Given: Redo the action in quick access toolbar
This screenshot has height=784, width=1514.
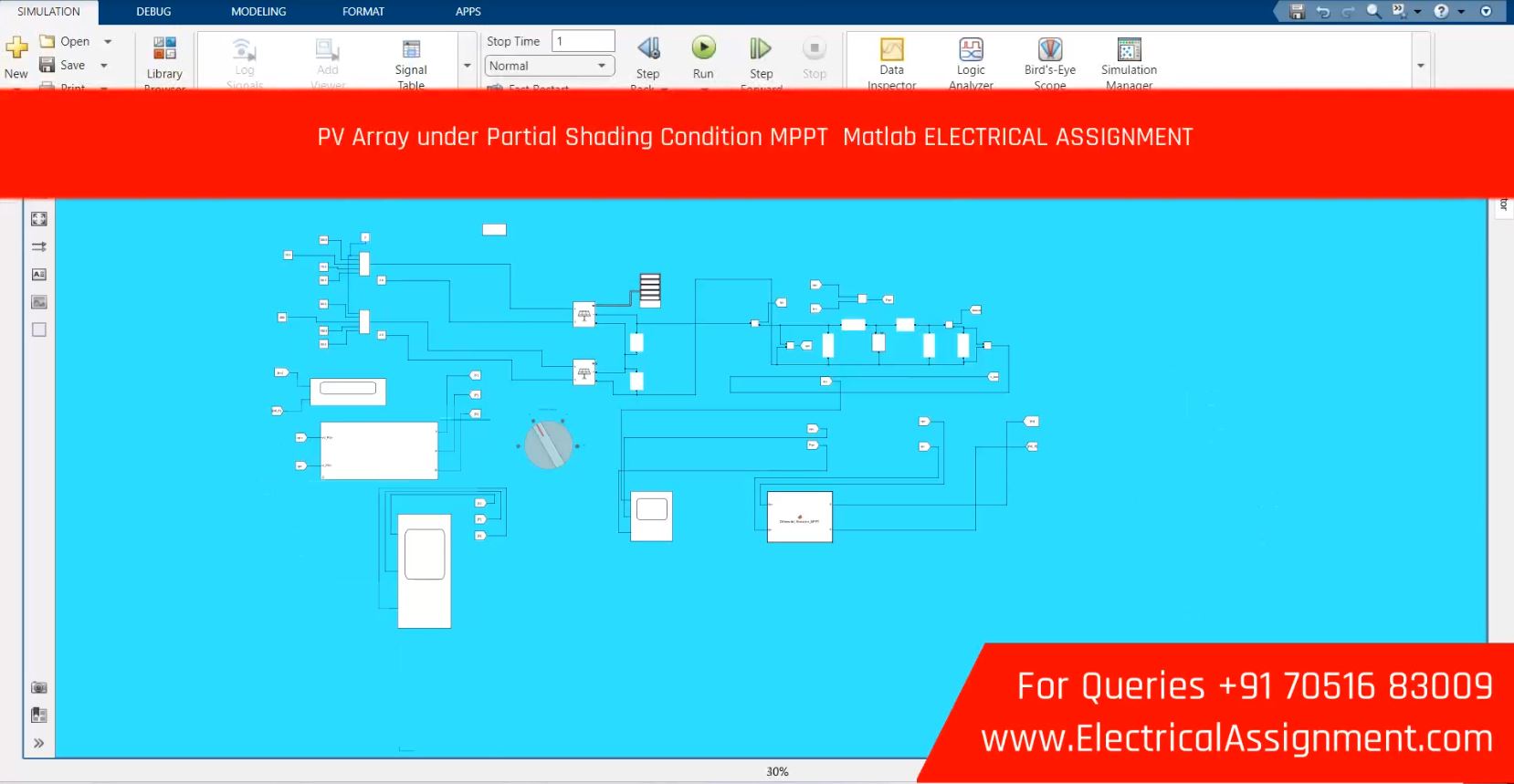Looking at the screenshot, I should coord(1348,12).
